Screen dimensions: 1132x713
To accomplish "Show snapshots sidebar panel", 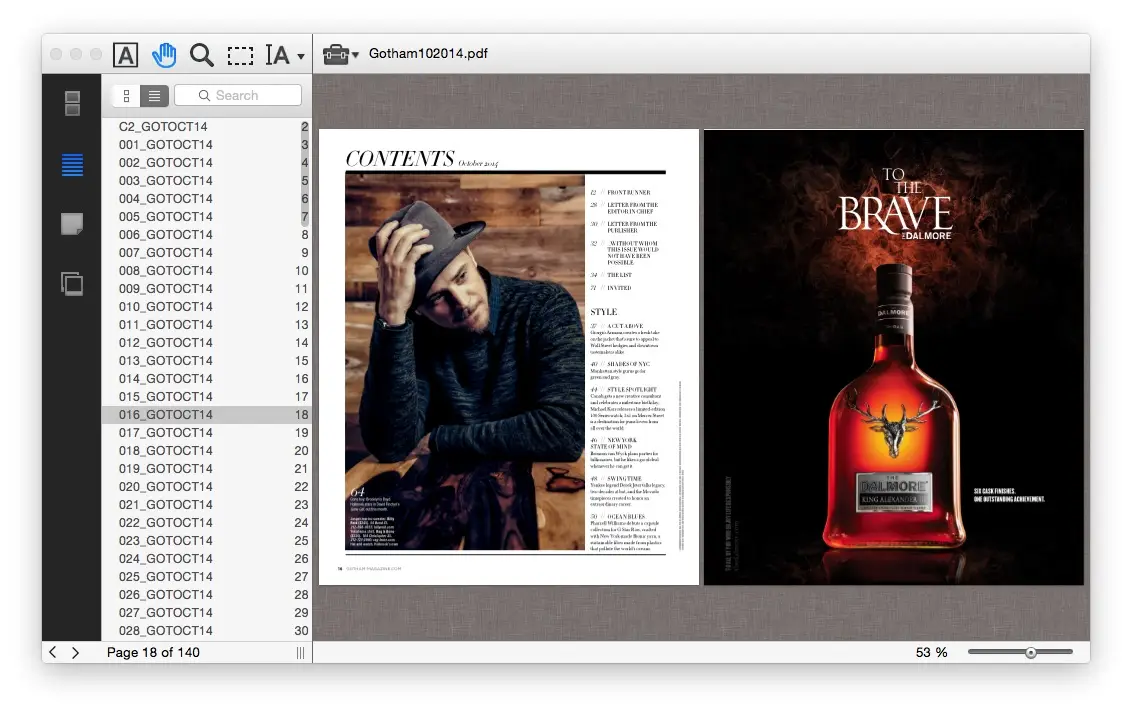I will [x=72, y=284].
